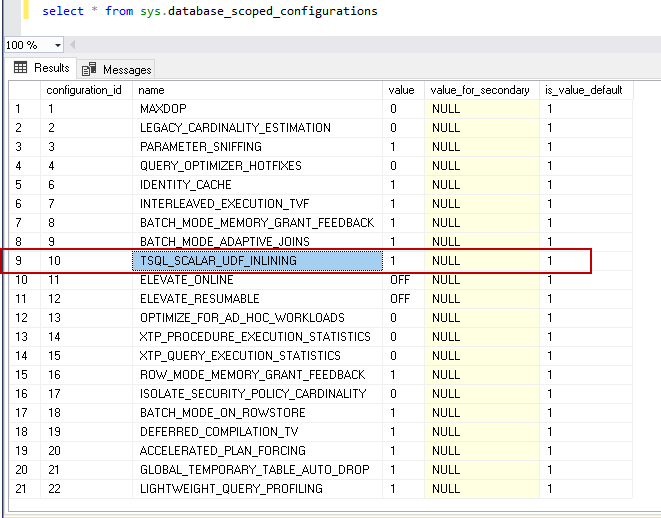661x518 pixels.
Task: Click the Results grid icon
Action: click(20, 68)
